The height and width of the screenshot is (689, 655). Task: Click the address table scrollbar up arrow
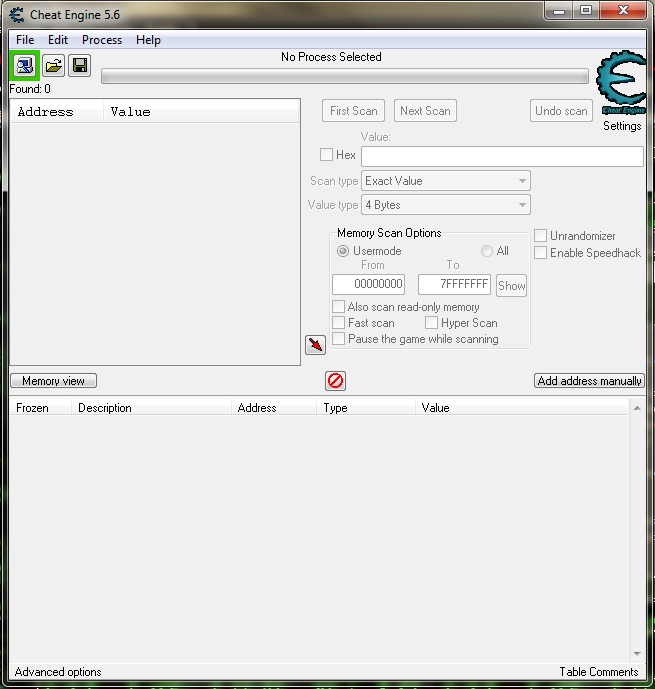[637, 408]
